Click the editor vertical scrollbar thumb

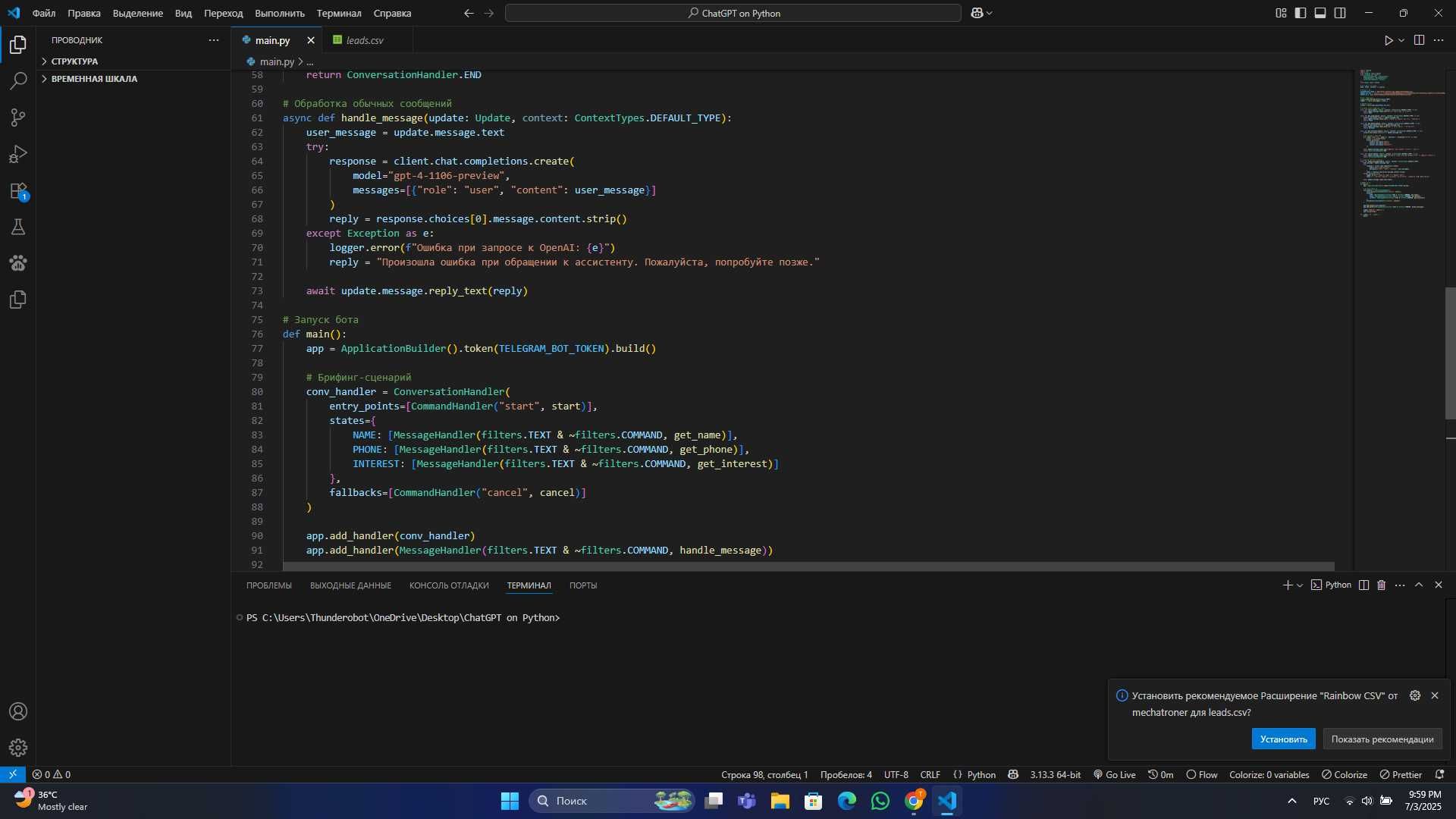click(1451, 353)
